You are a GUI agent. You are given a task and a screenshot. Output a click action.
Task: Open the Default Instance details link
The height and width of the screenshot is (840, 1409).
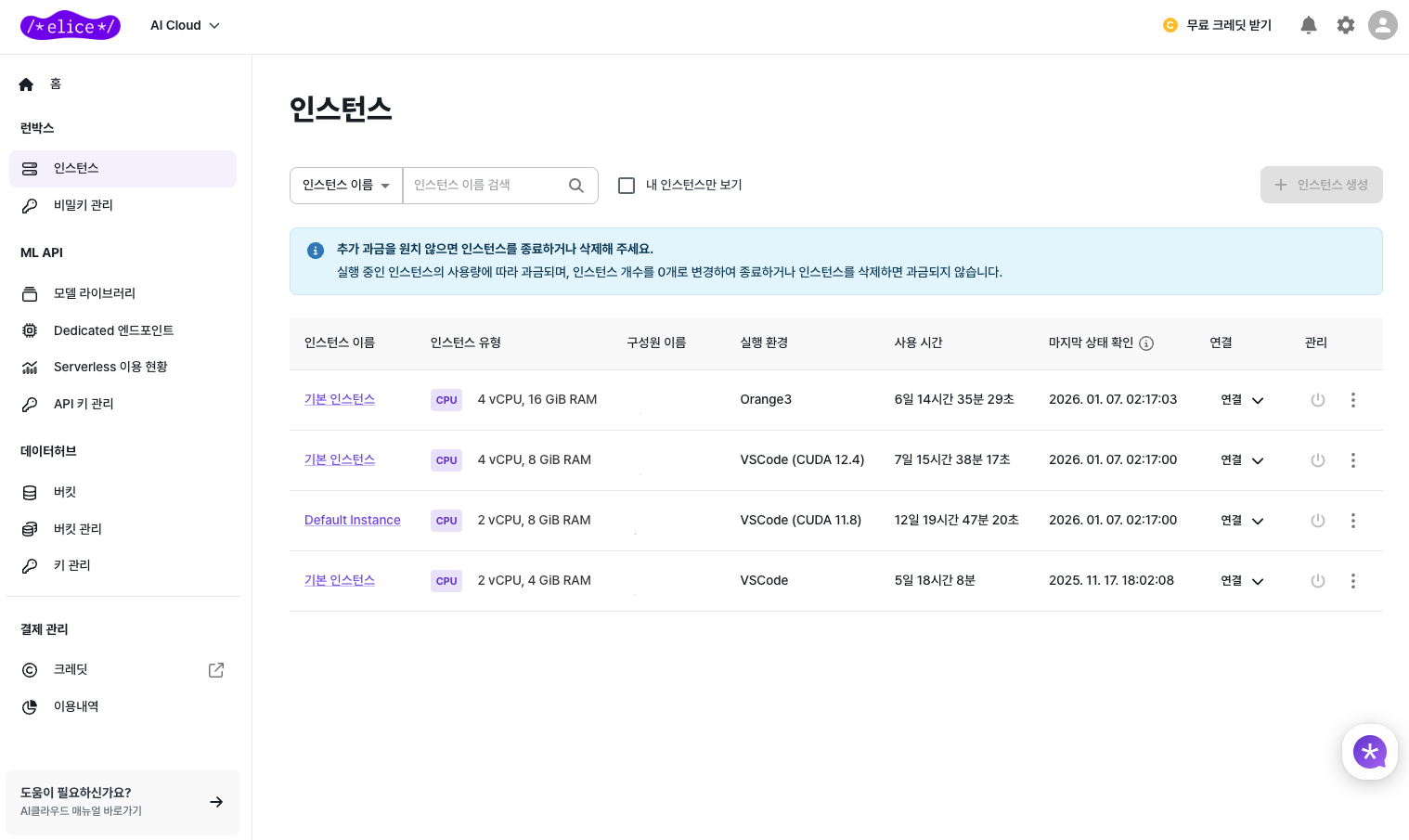tap(353, 520)
